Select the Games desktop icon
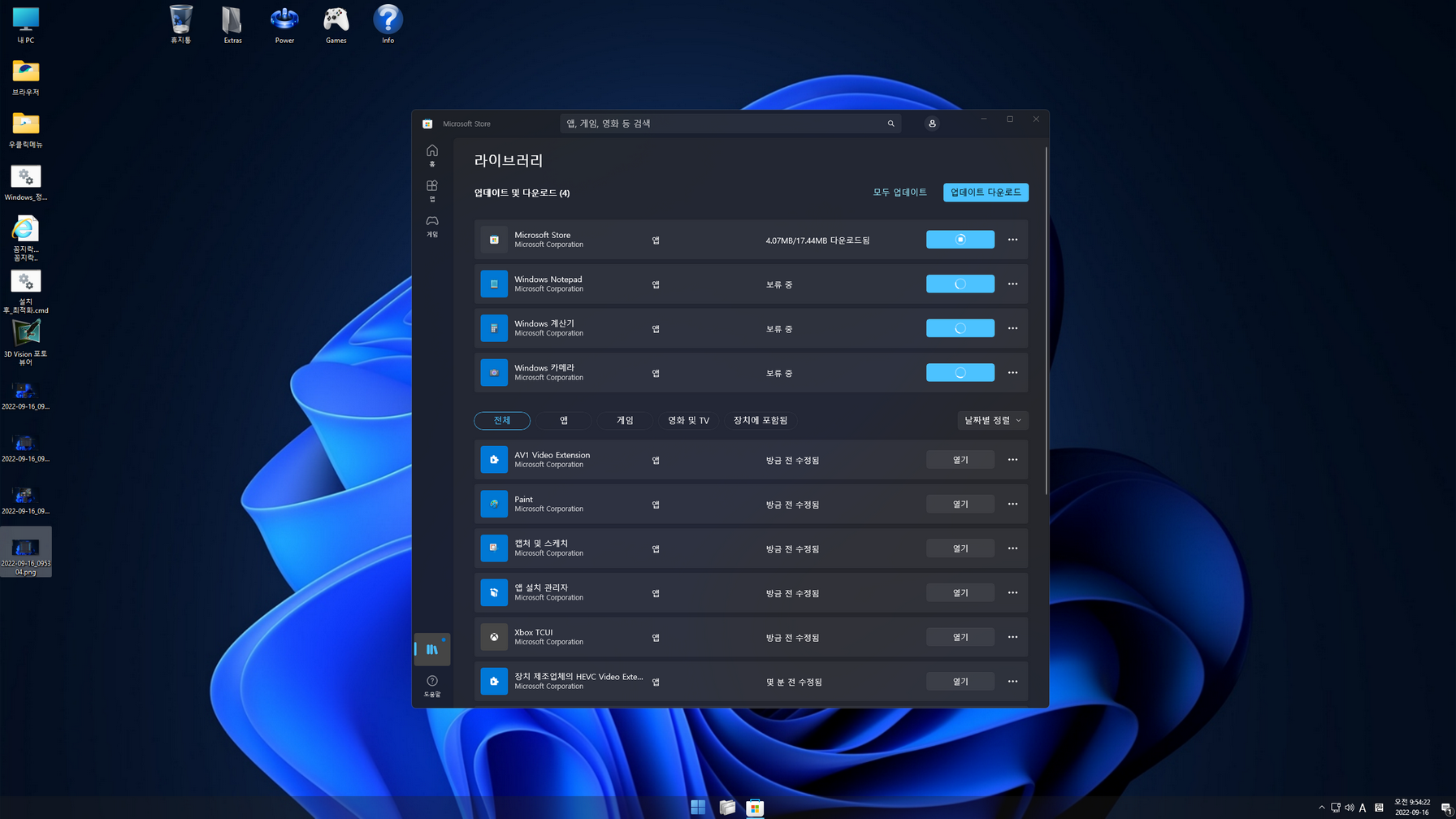The height and width of the screenshot is (819, 1456). 336,24
